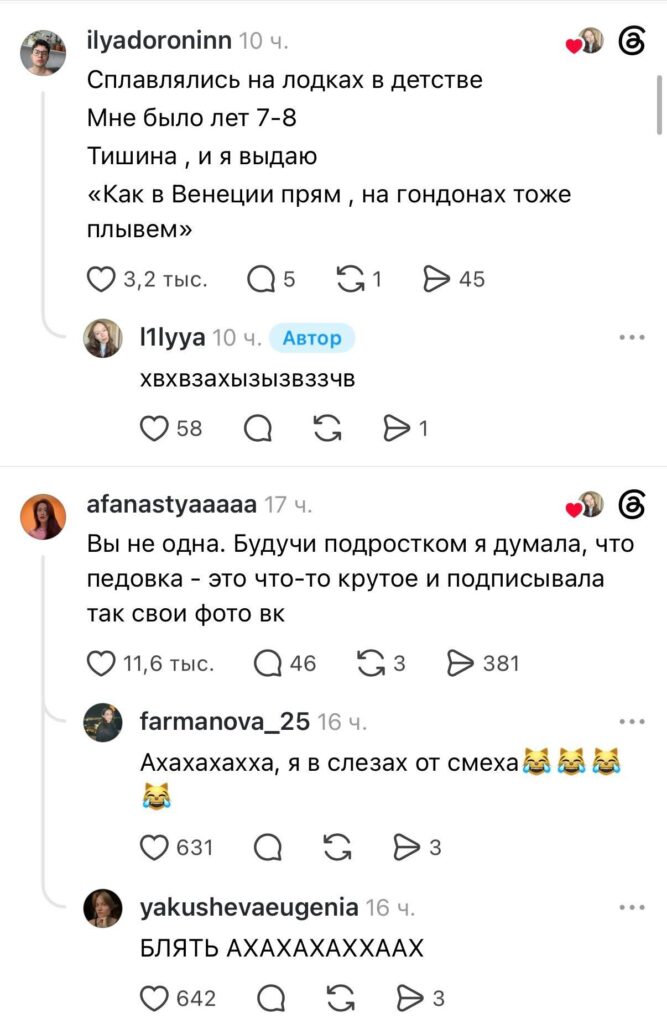Like afanastyaaaaa's comment with 11,6 тыс. likes
This screenshot has height=1024, width=667.
101,664
